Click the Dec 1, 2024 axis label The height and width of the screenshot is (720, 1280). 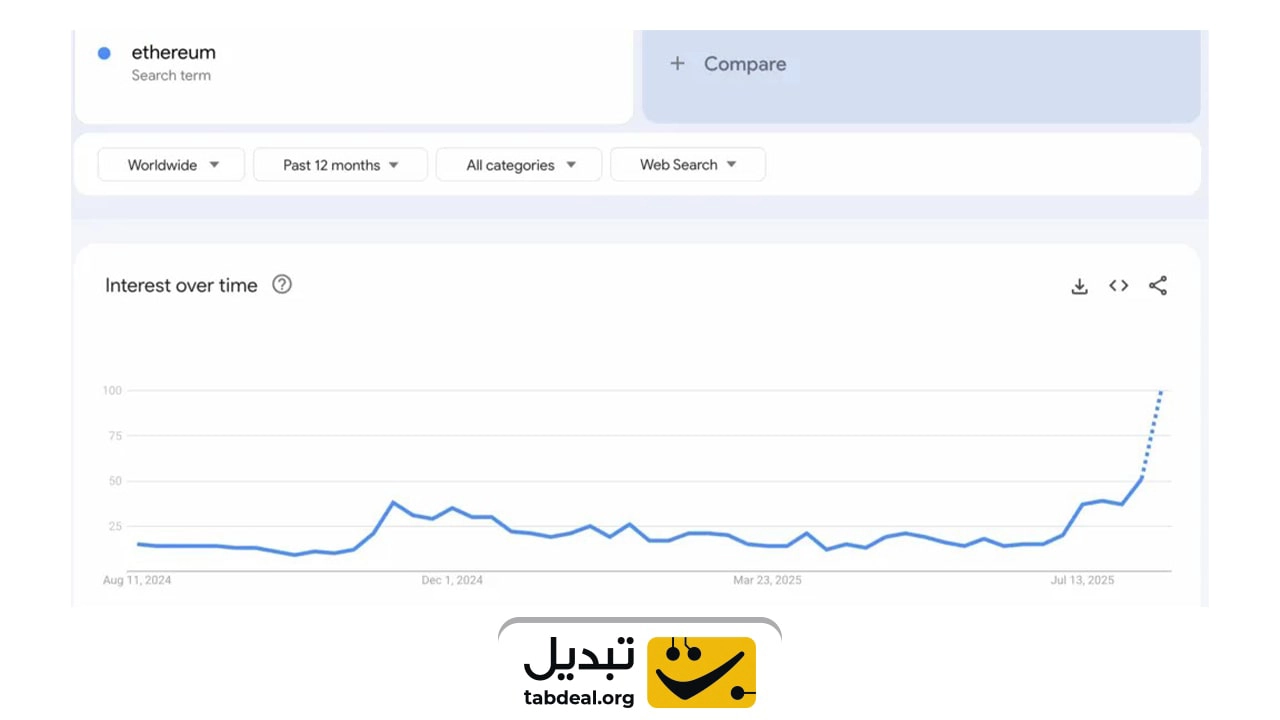452,580
